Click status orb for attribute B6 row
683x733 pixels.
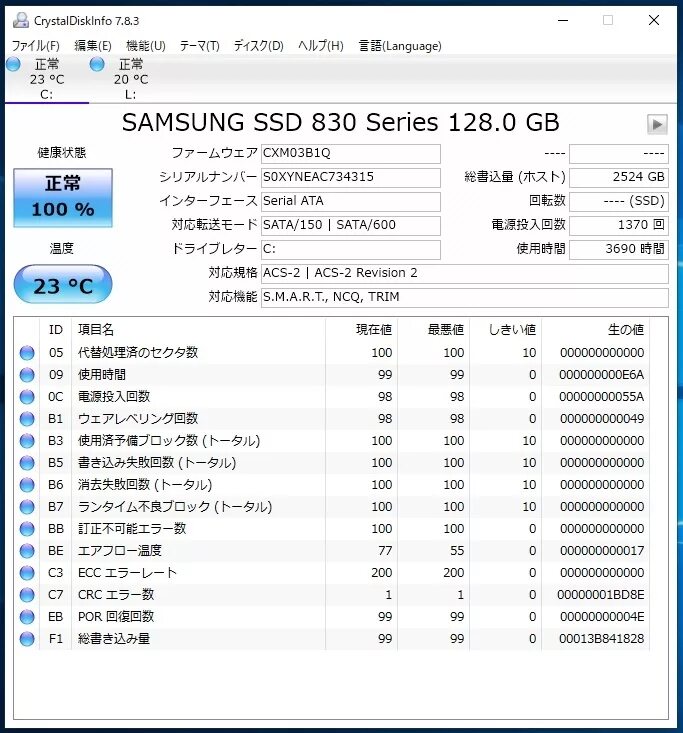pyautogui.click(x=27, y=485)
